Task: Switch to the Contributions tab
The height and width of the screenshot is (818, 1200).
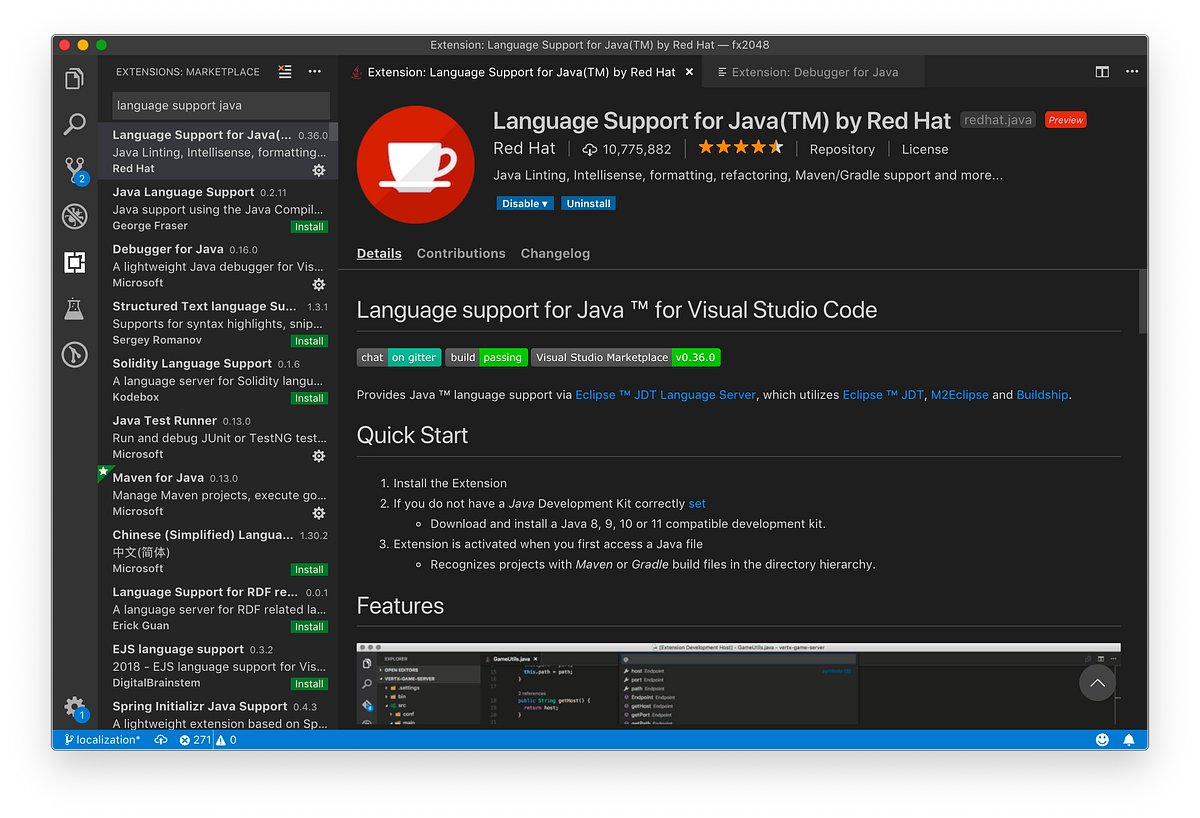Action: pos(461,253)
